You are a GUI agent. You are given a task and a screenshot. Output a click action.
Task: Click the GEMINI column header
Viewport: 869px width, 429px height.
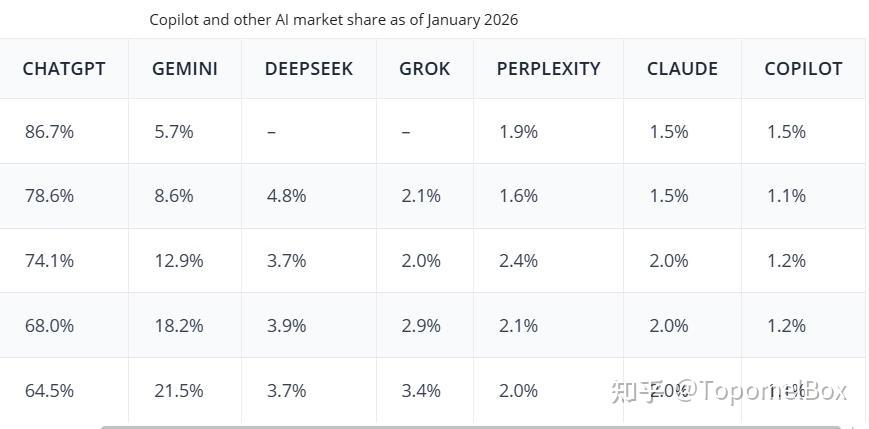coord(185,69)
